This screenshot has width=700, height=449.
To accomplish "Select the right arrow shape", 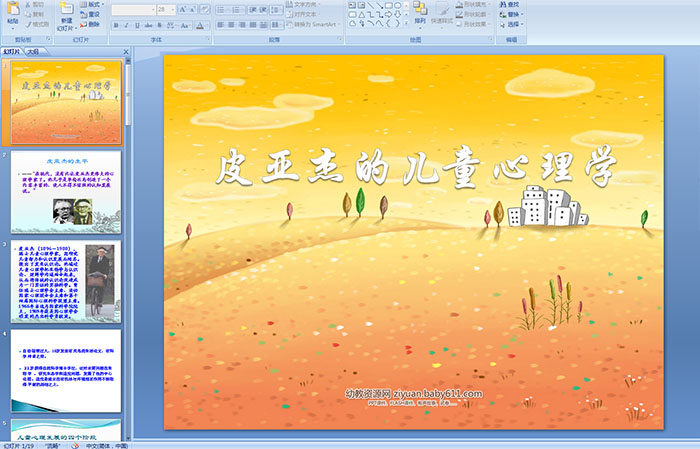I will click(388, 15).
